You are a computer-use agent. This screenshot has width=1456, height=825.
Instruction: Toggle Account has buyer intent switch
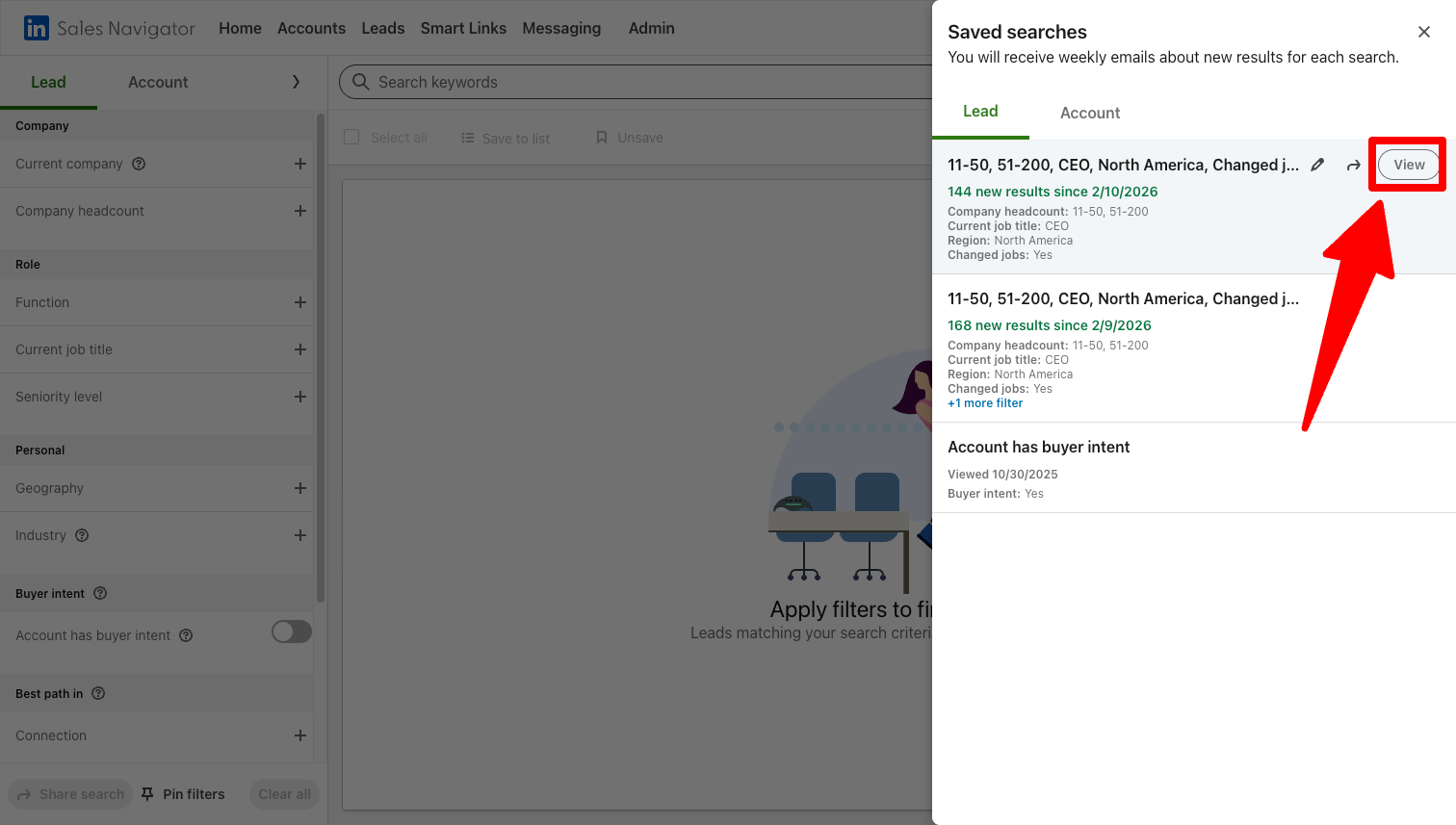[x=292, y=632]
